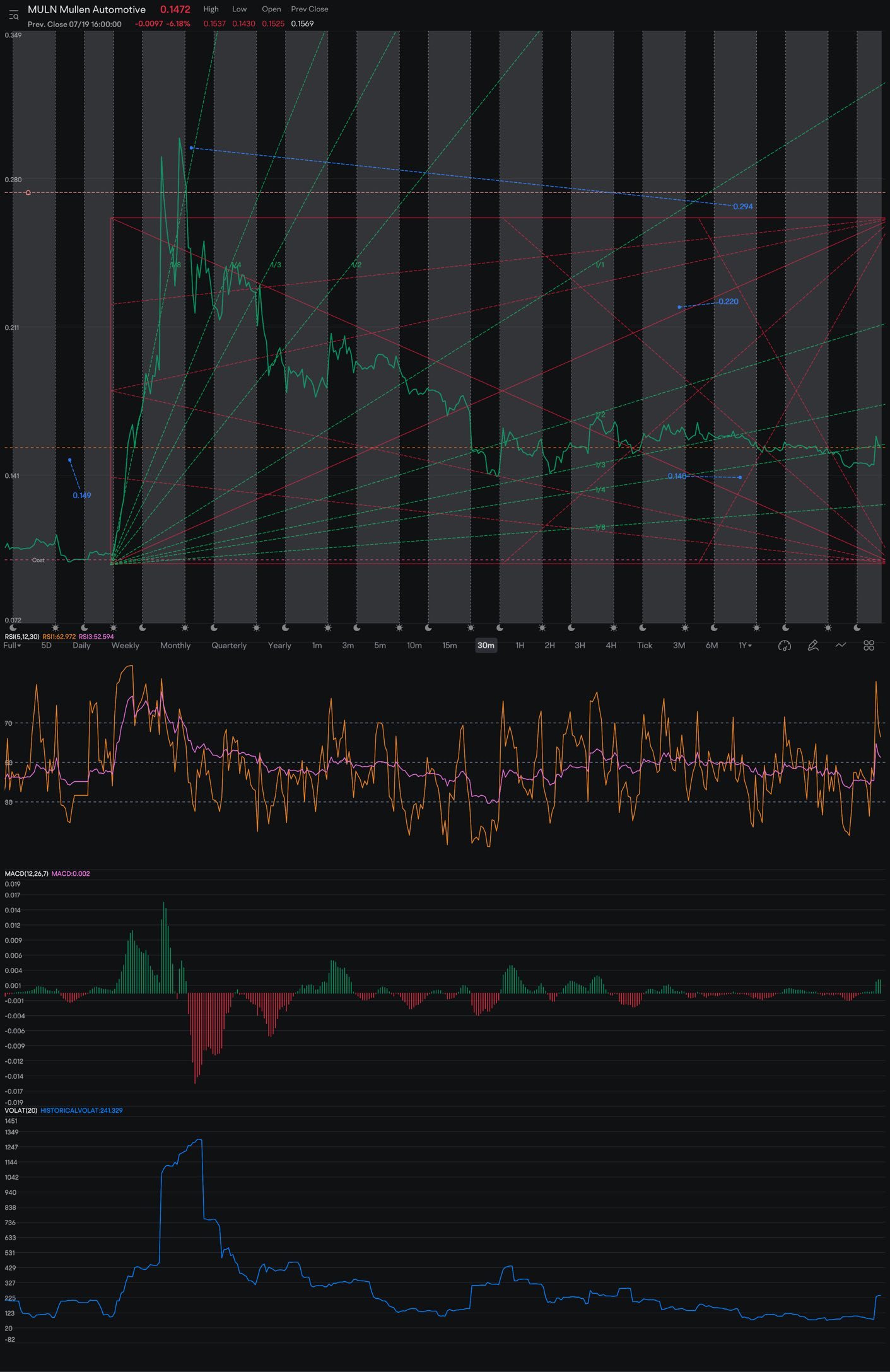
Task: Click the RSI(5,12,30) indicator label
Action: tap(21, 637)
